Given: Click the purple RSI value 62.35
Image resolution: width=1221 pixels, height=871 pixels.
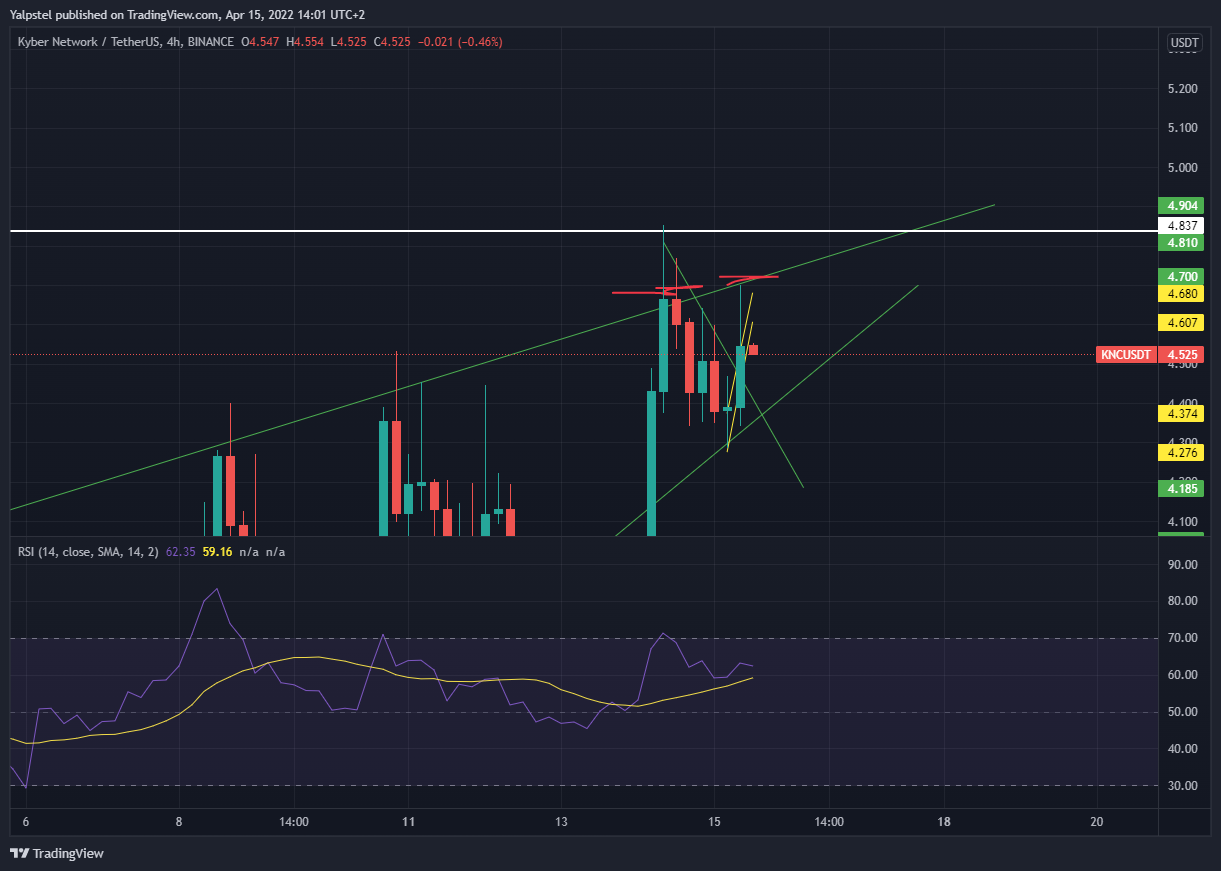Looking at the screenshot, I should click(x=181, y=551).
